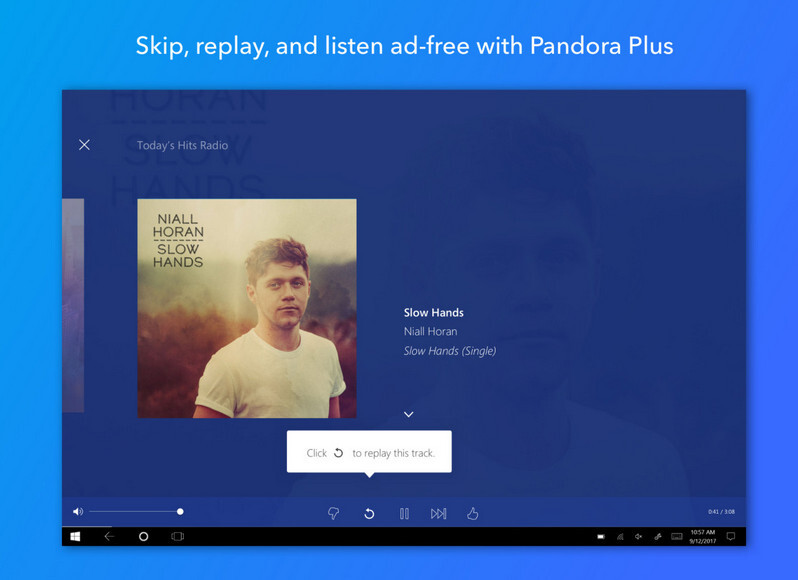The height and width of the screenshot is (580, 798).
Task: Click the battery icon in system tray
Action: 601,537
